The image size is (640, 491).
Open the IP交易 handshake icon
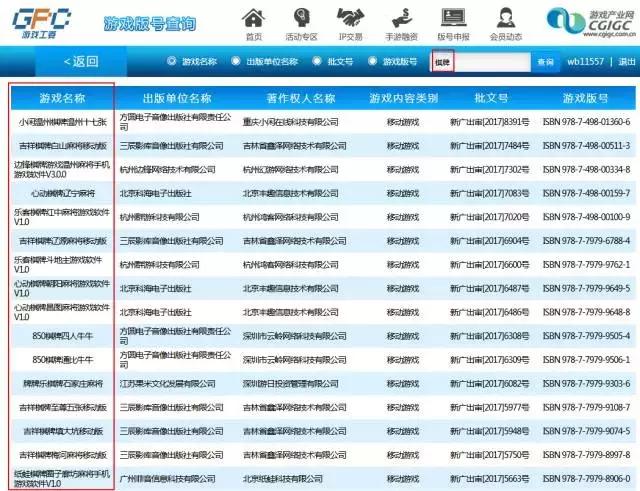[x=350, y=18]
